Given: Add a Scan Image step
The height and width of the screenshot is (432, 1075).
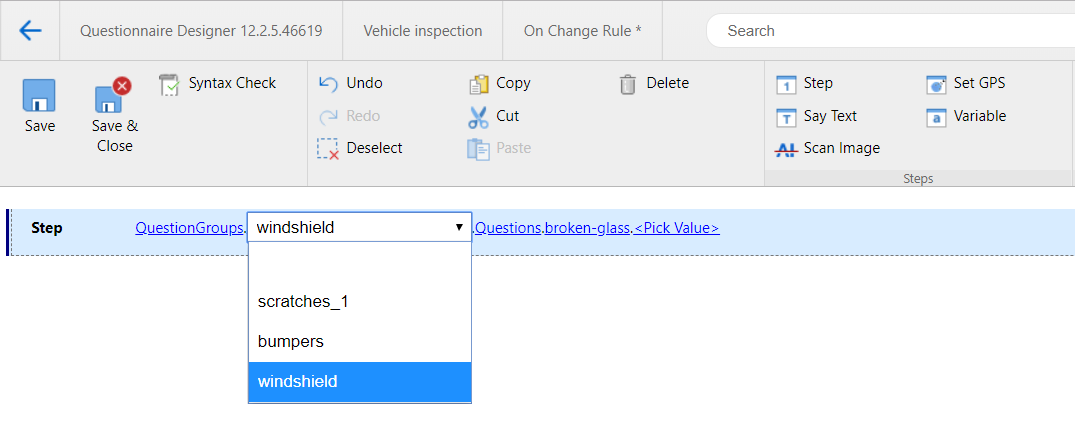Looking at the screenshot, I should coord(828,148).
